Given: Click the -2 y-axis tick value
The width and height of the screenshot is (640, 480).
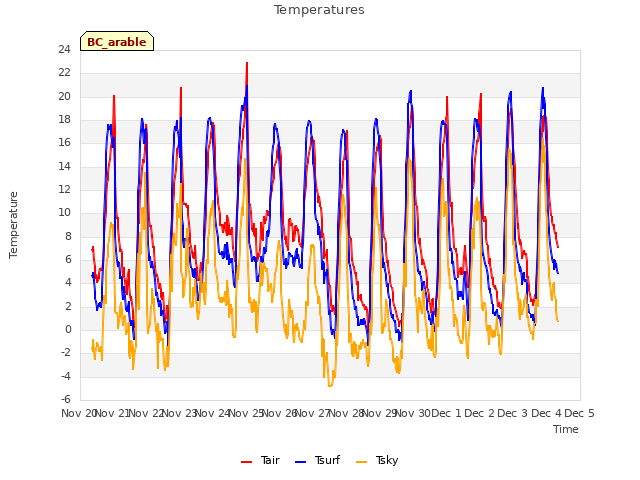Looking at the screenshot, I should tap(66, 353).
